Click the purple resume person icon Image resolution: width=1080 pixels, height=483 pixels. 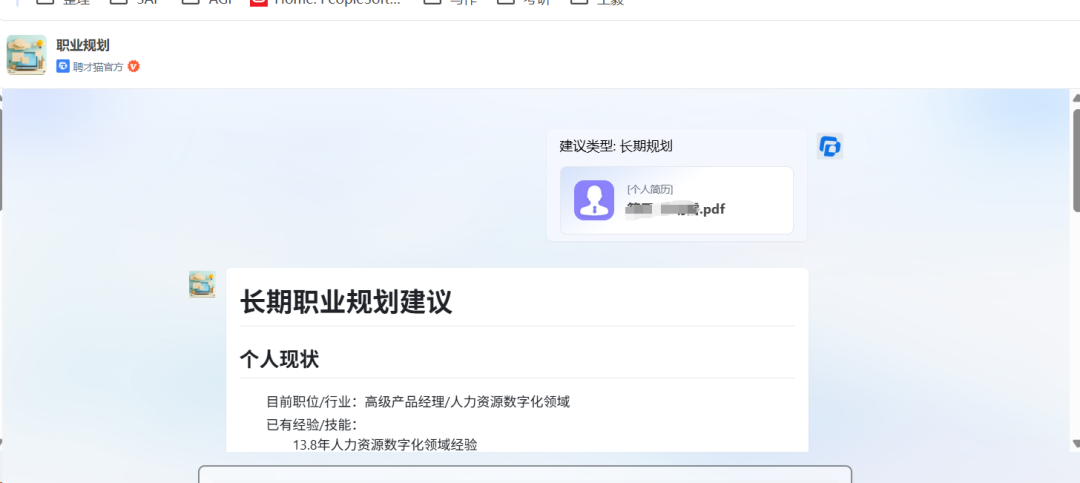(594, 201)
